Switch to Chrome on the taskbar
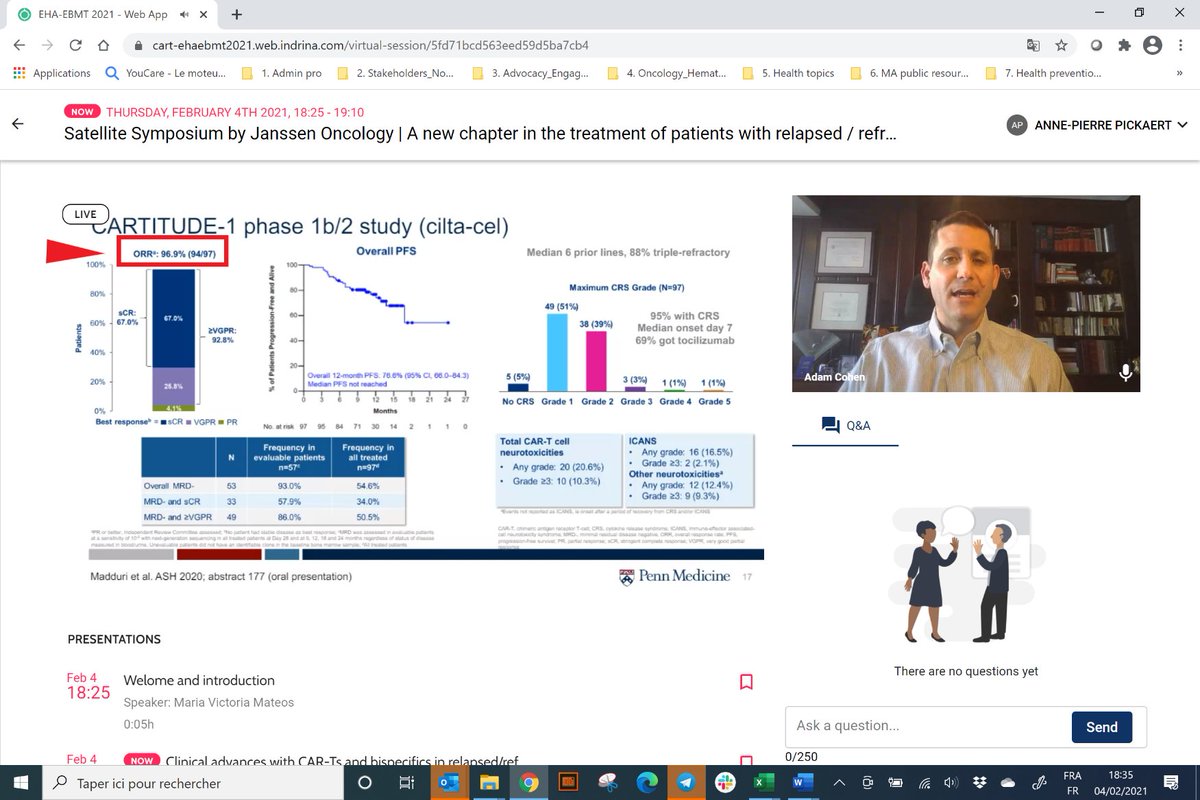 (529, 783)
